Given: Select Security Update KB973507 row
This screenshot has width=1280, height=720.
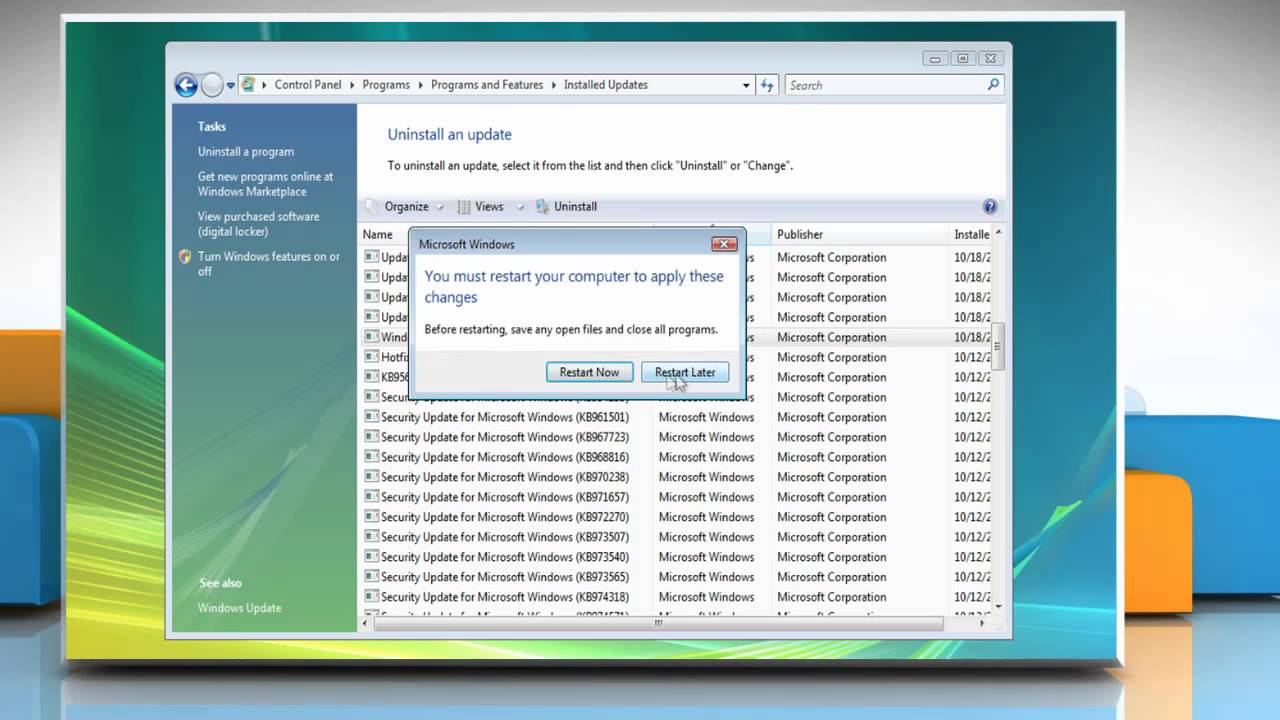Looking at the screenshot, I should [x=676, y=537].
